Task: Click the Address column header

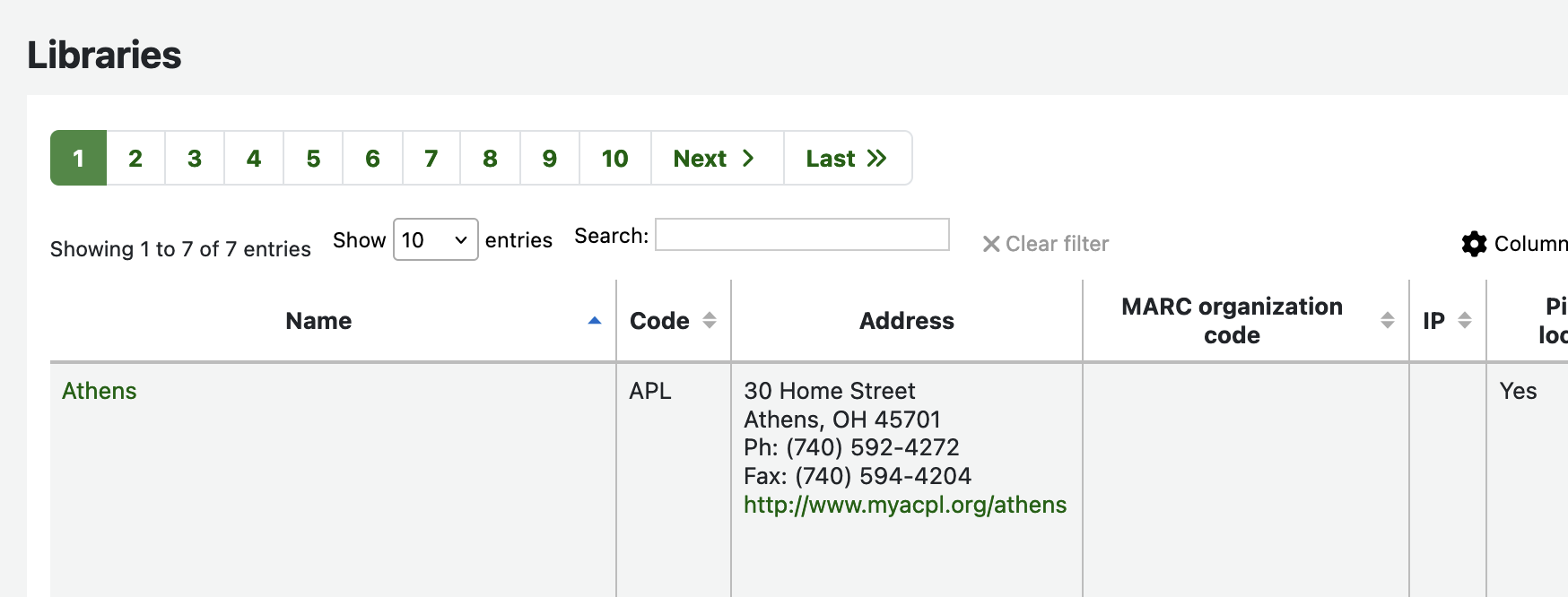Action: 906,321
